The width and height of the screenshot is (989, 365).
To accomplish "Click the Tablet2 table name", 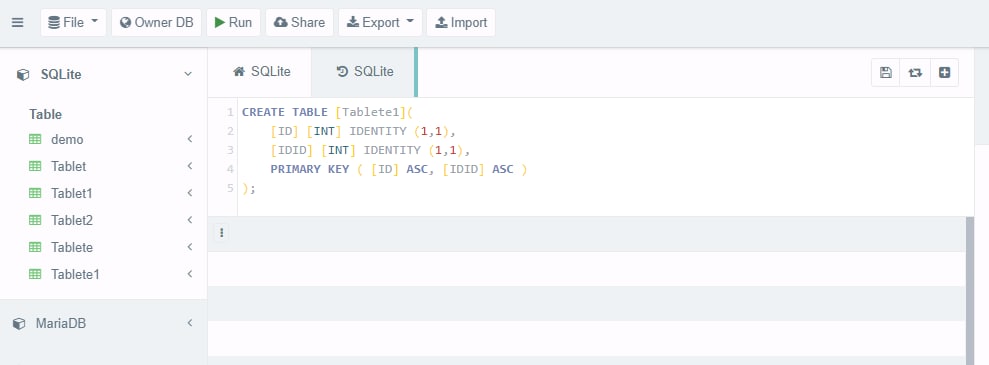I will point(72,221).
